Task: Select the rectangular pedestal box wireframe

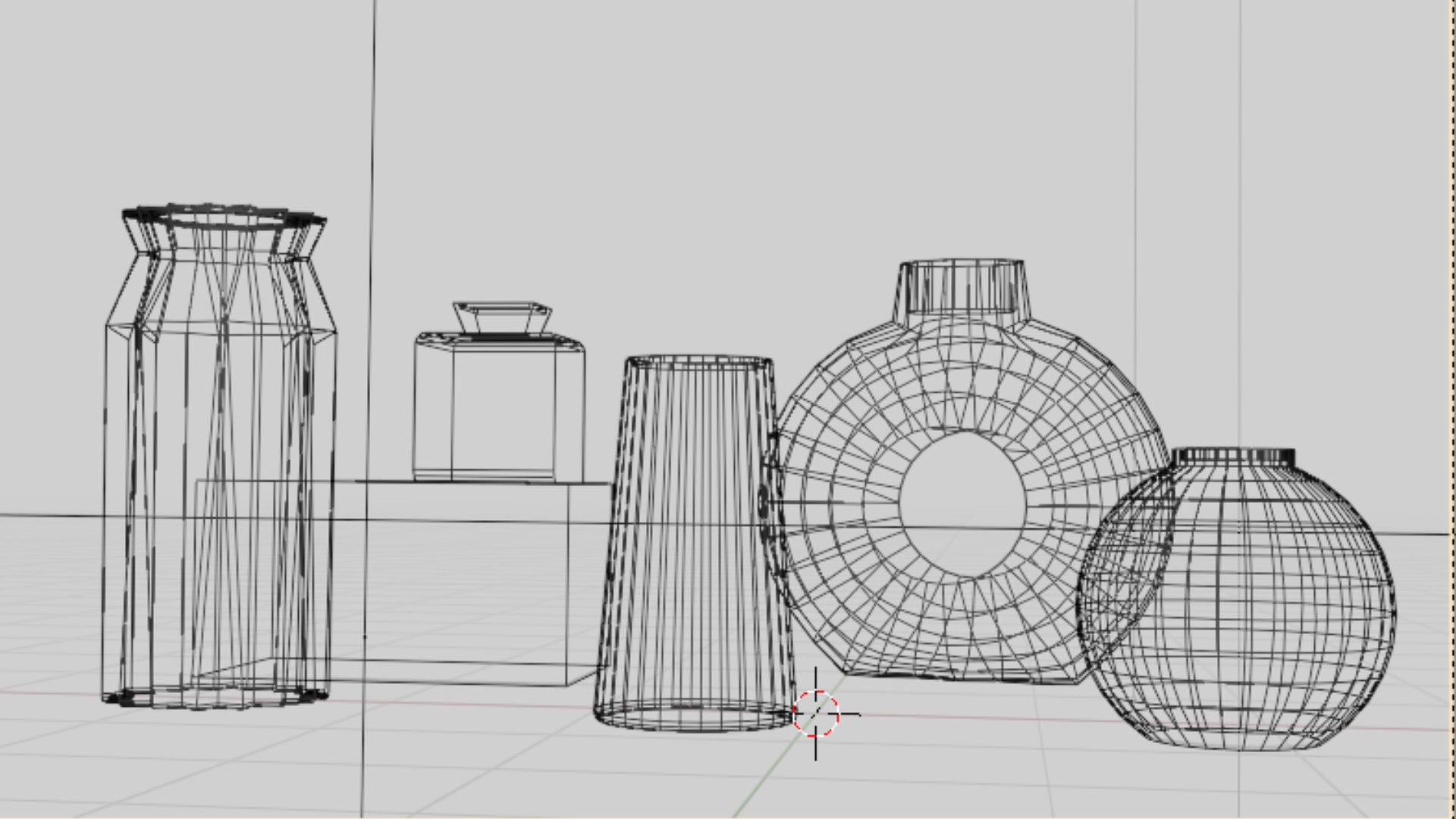Action: point(402,582)
